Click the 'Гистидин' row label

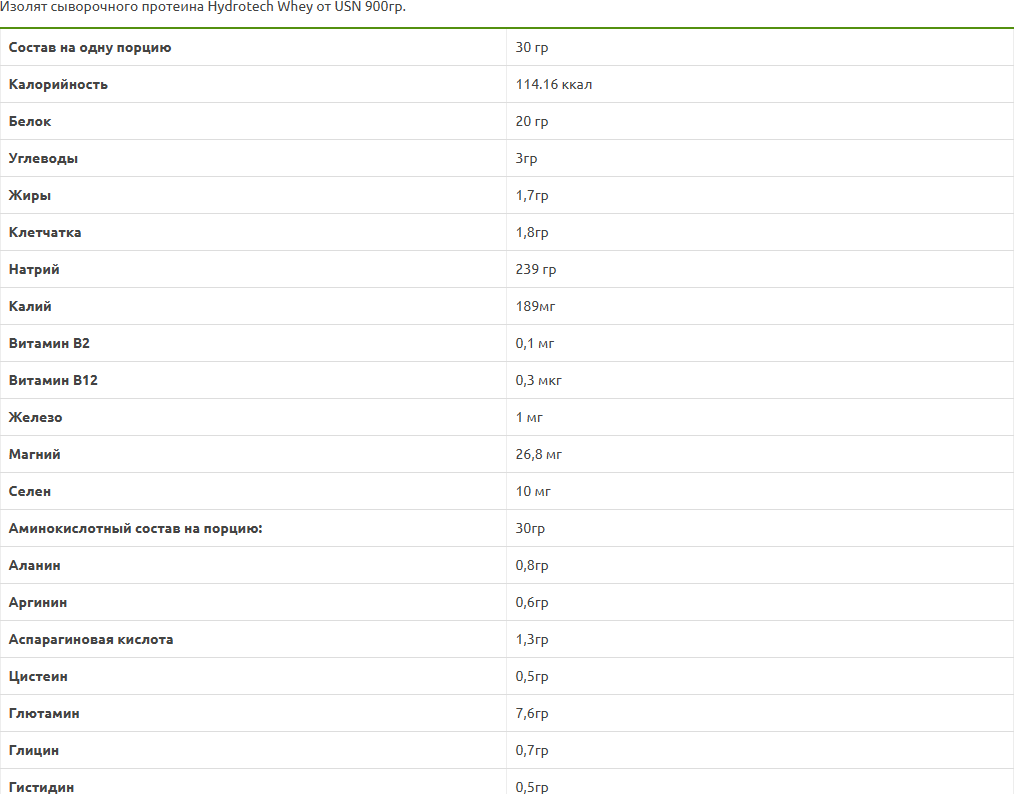[x=41, y=787]
